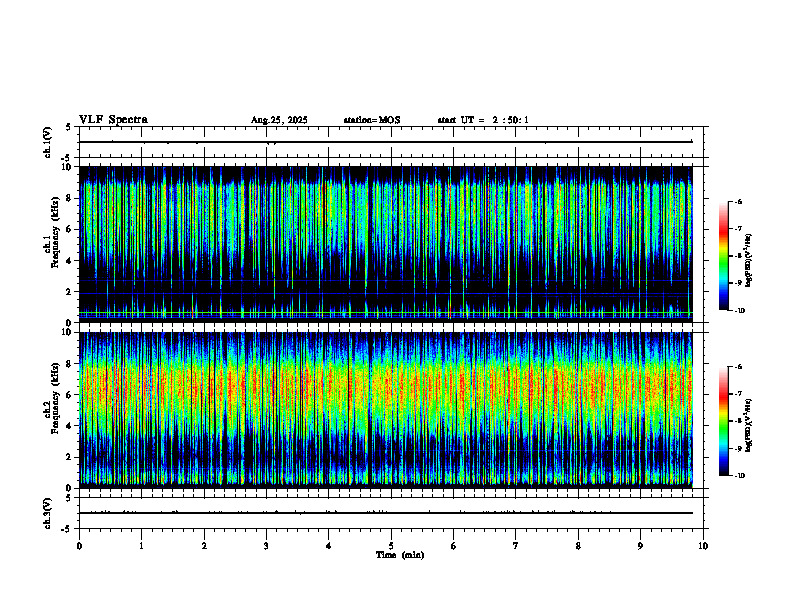The height and width of the screenshot is (612, 792).
Task: Select time axis tick label "8"
Action: (578, 546)
